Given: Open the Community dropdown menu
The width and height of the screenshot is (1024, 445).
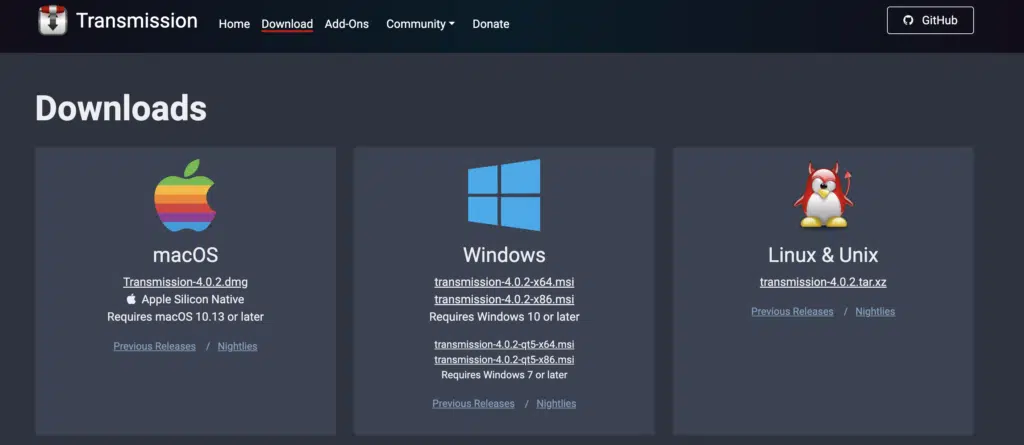Looking at the screenshot, I should coord(420,24).
